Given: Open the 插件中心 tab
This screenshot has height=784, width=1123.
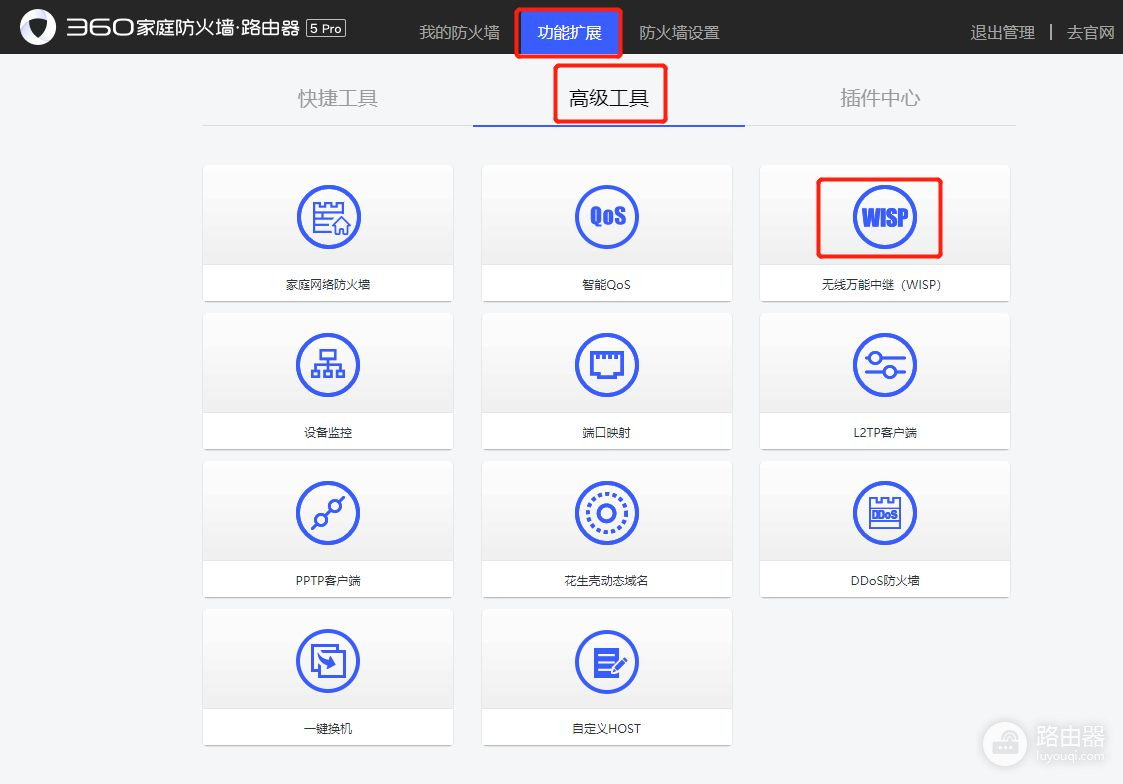Looking at the screenshot, I should click(x=880, y=98).
